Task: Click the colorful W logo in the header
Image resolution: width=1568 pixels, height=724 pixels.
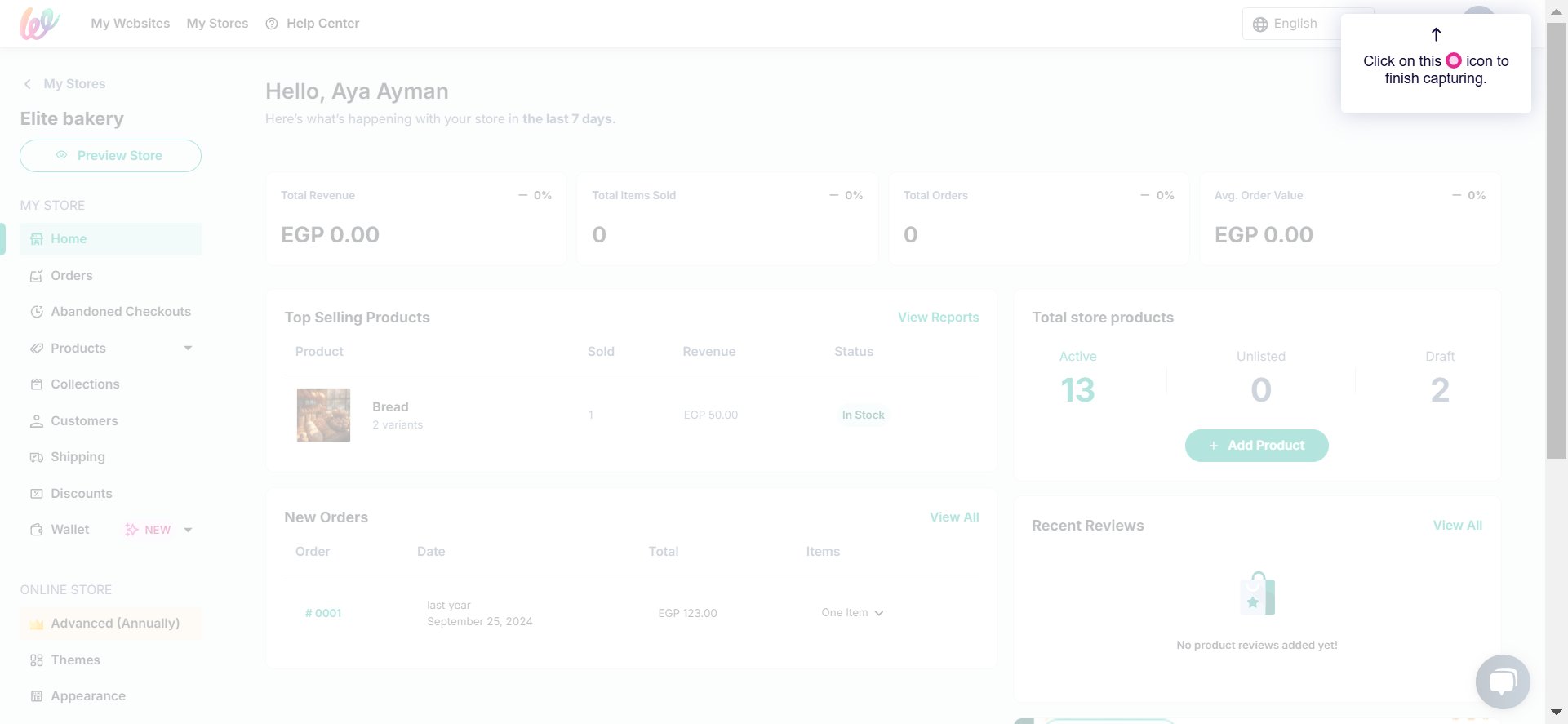Action: click(x=40, y=24)
